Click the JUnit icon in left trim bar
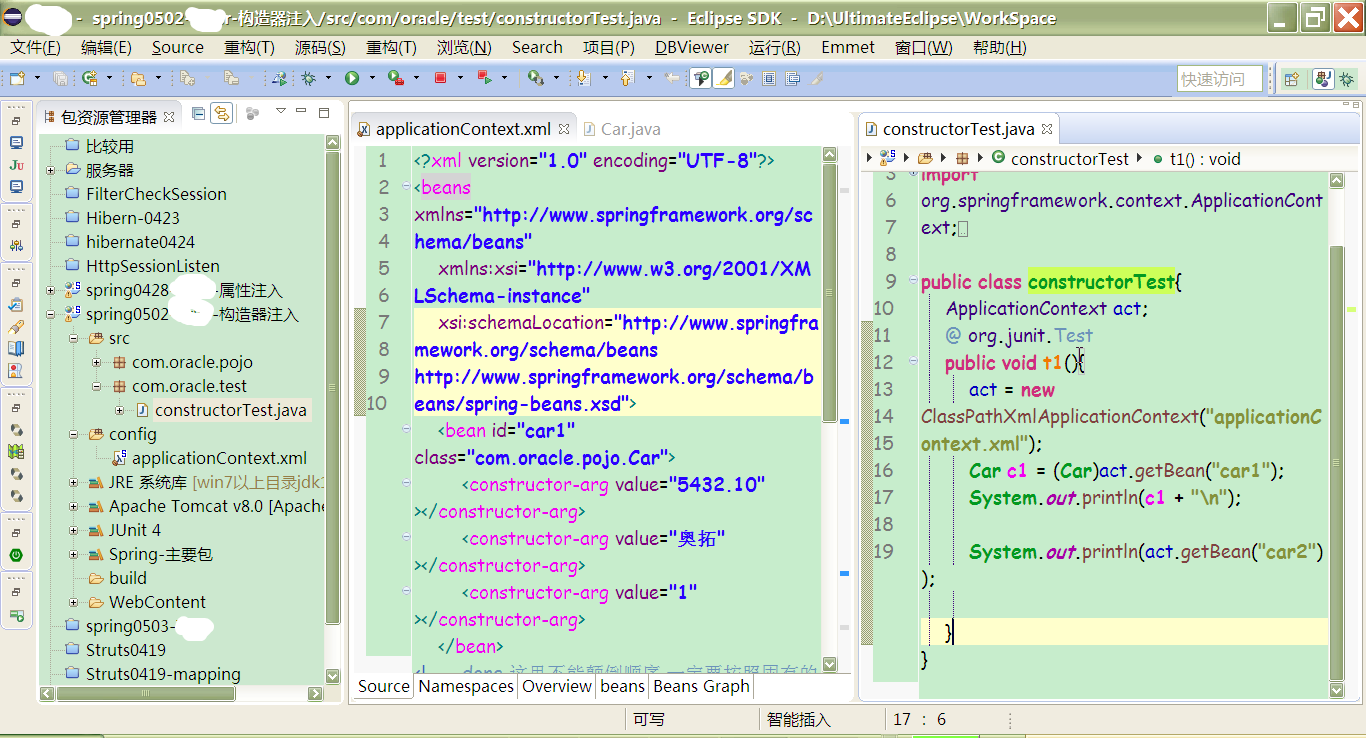 [x=16, y=165]
